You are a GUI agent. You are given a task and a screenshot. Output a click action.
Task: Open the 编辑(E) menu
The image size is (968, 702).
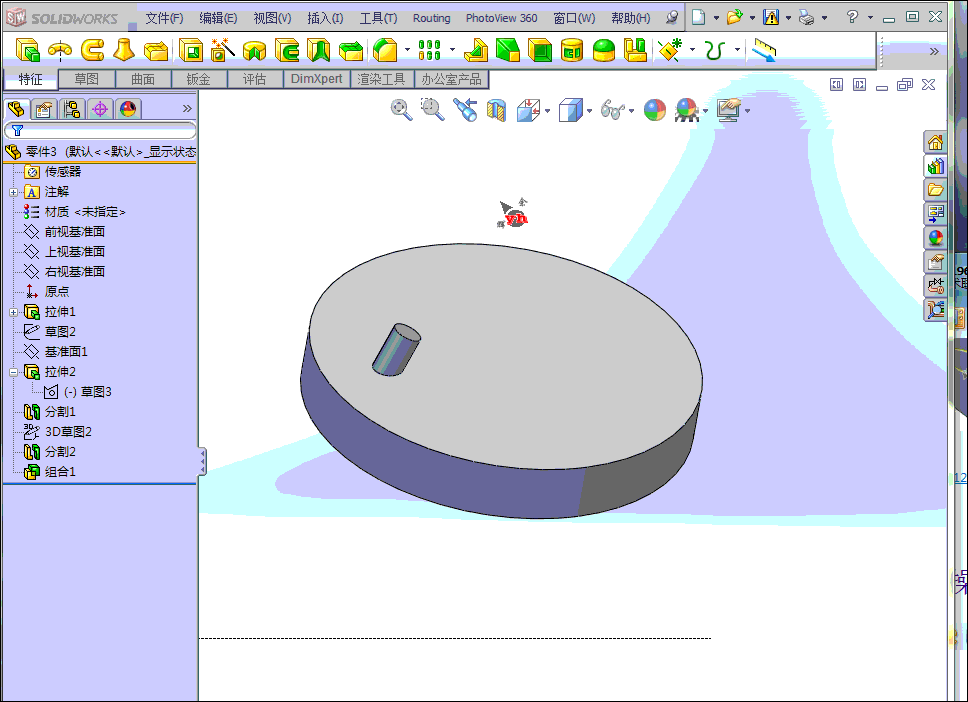pyautogui.click(x=218, y=19)
